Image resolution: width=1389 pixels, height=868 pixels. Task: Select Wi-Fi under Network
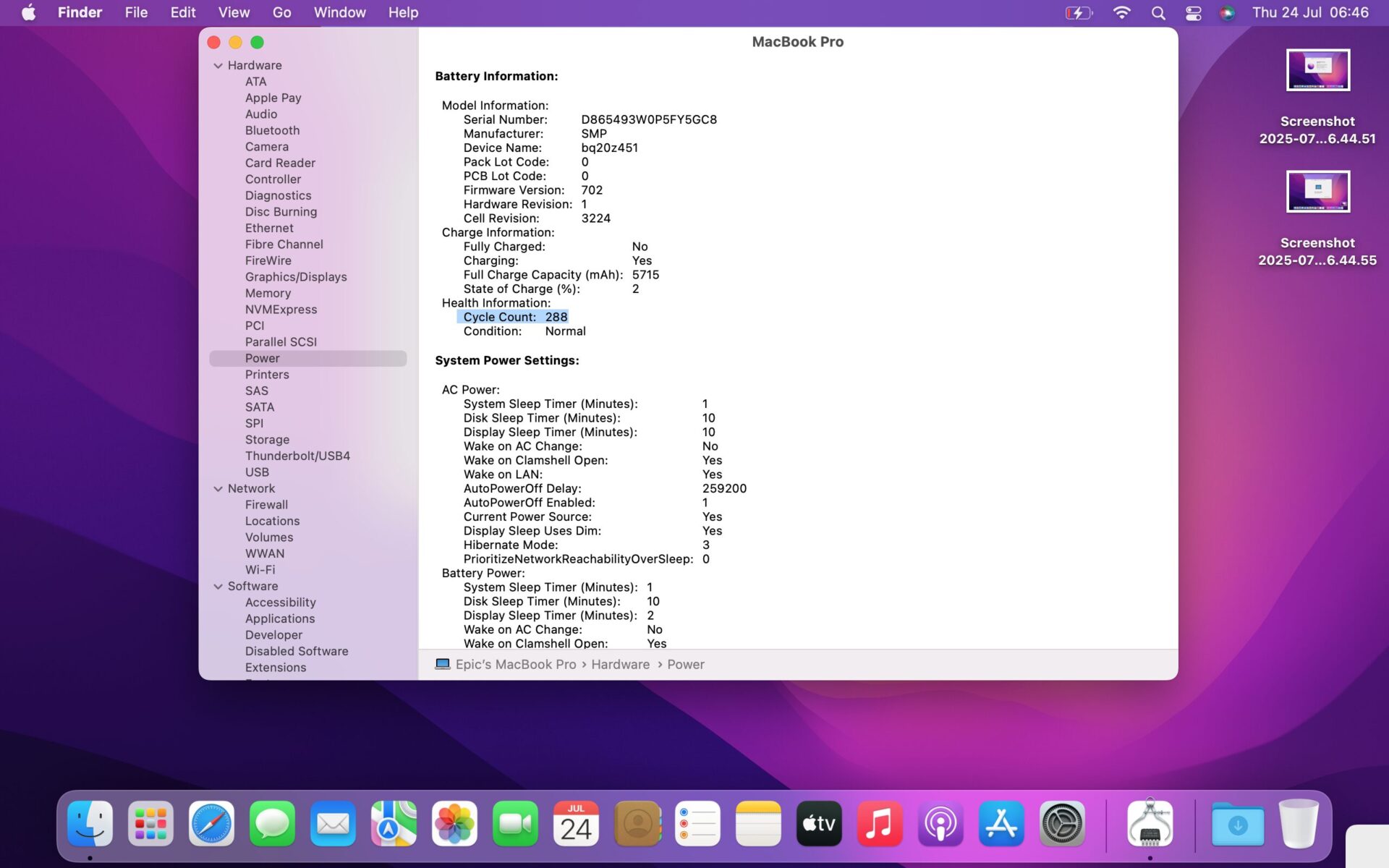[260, 570]
